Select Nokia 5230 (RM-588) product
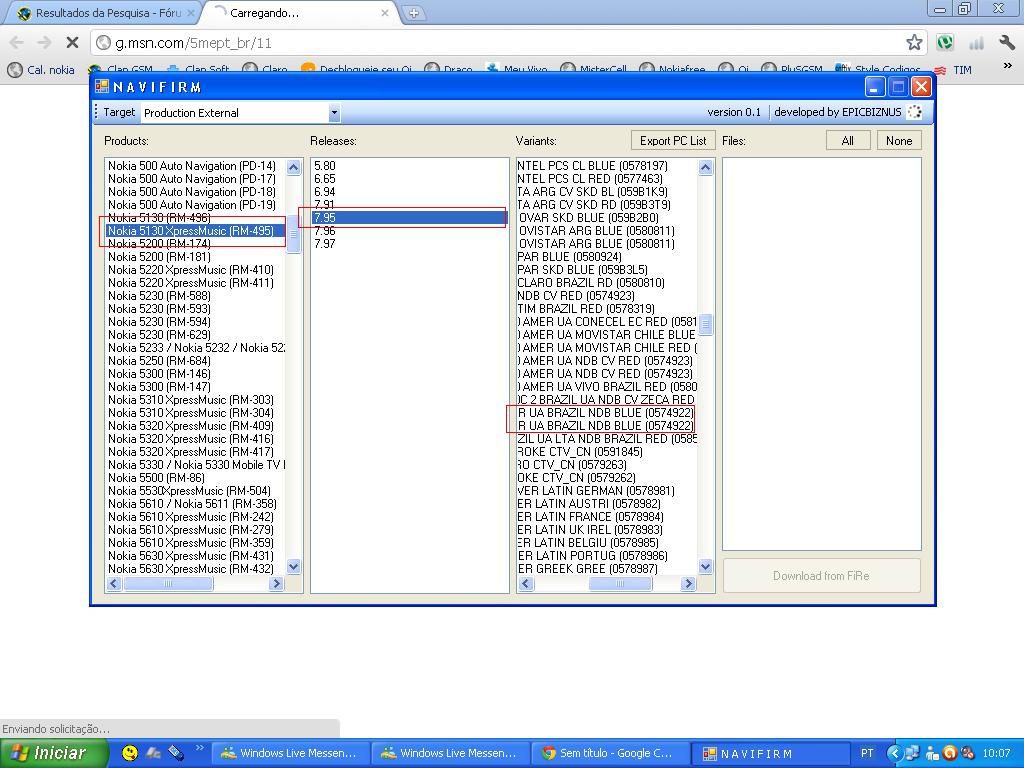 pyautogui.click(x=195, y=296)
